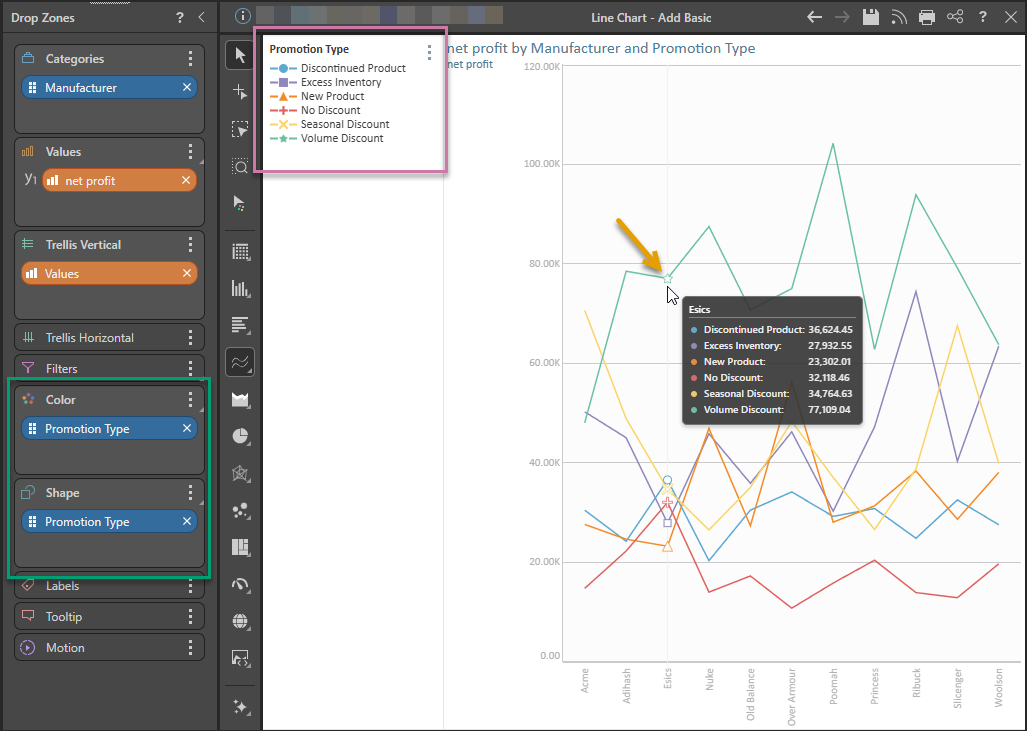
Task: Click the share icon in the top bar
Action: click(955, 17)
